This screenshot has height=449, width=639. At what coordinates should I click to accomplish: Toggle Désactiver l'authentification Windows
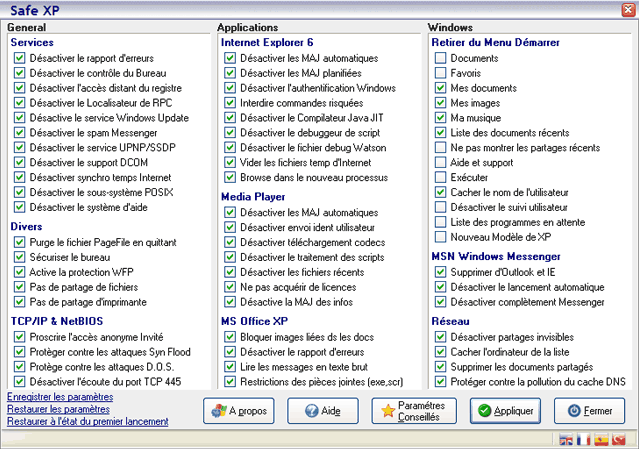click(x=230, y=88)
